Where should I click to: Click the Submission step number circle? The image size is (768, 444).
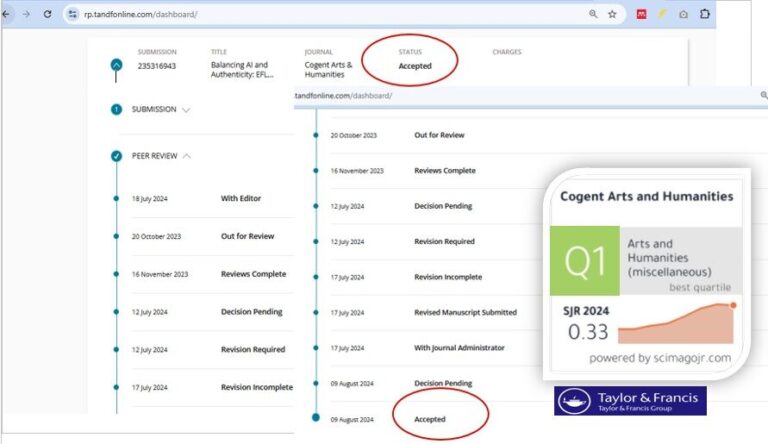point(117,109)
